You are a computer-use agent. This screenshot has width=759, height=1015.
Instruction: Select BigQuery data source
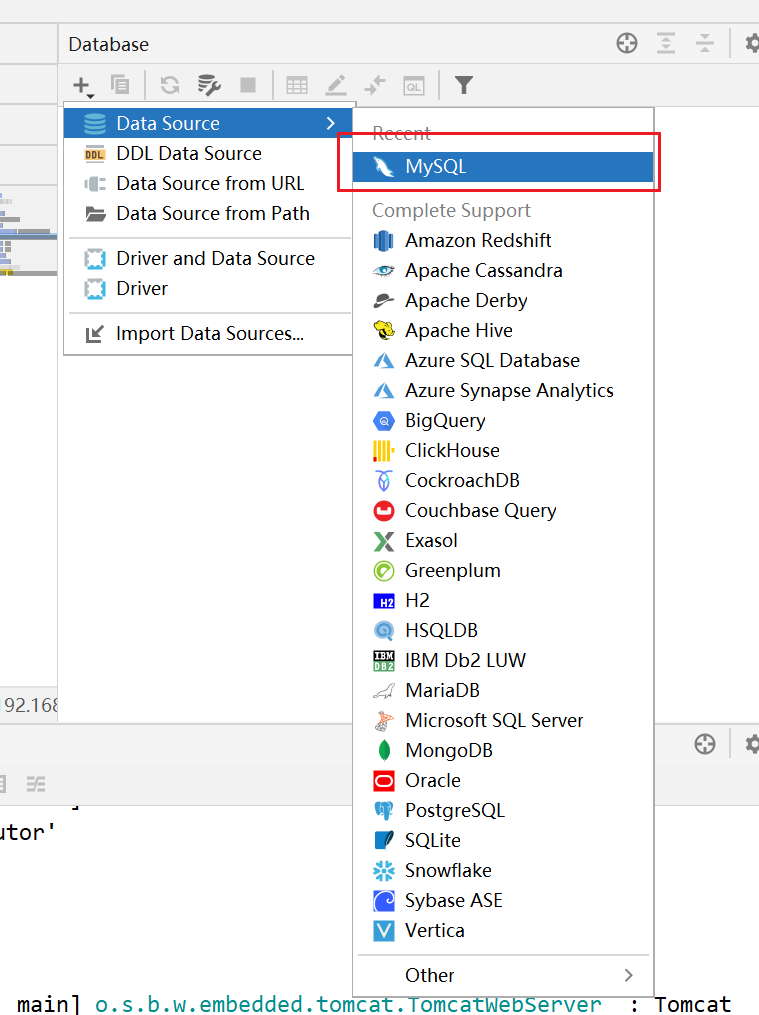tap(503, 420)
